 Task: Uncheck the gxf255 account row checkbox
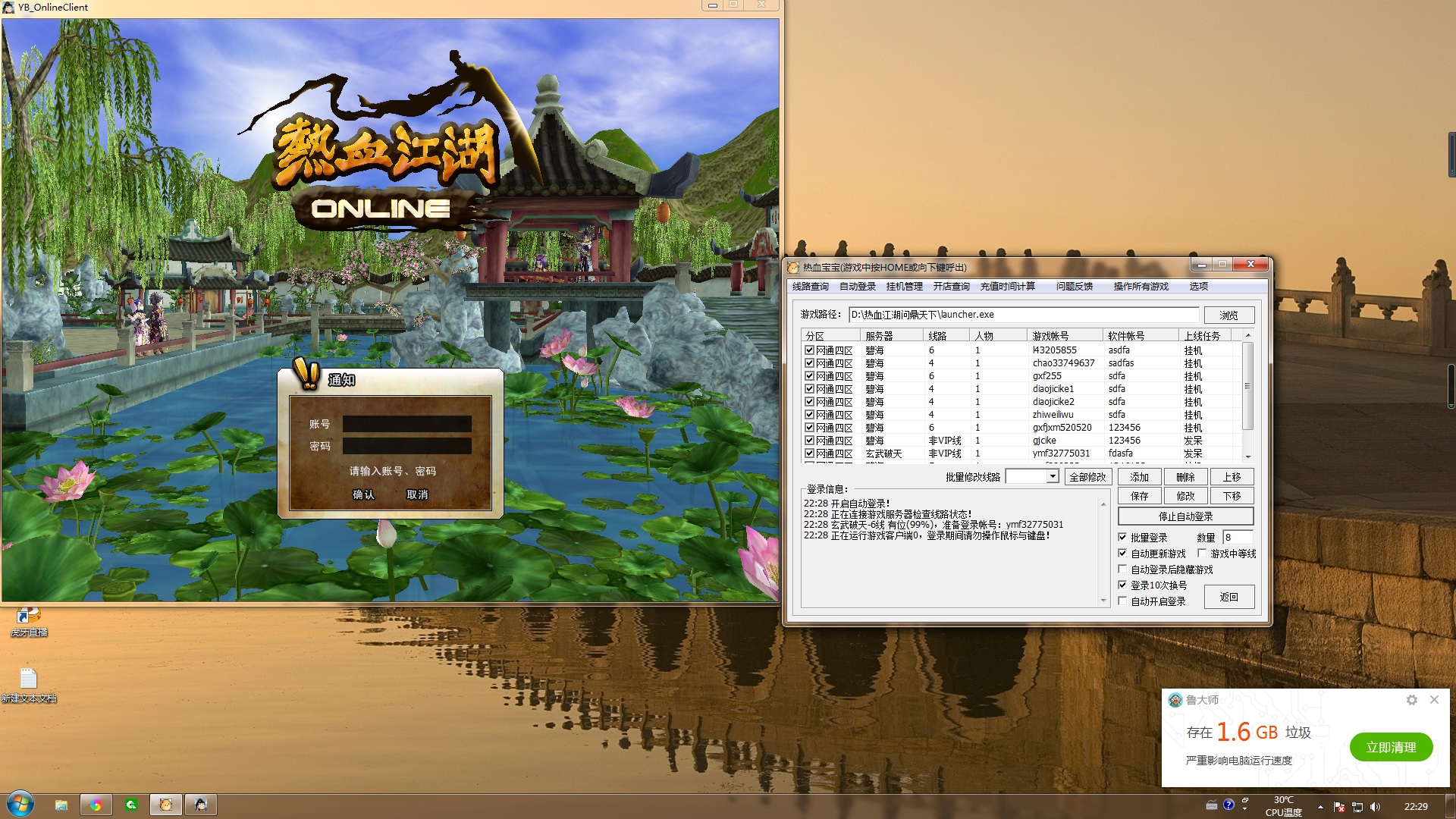809,376
